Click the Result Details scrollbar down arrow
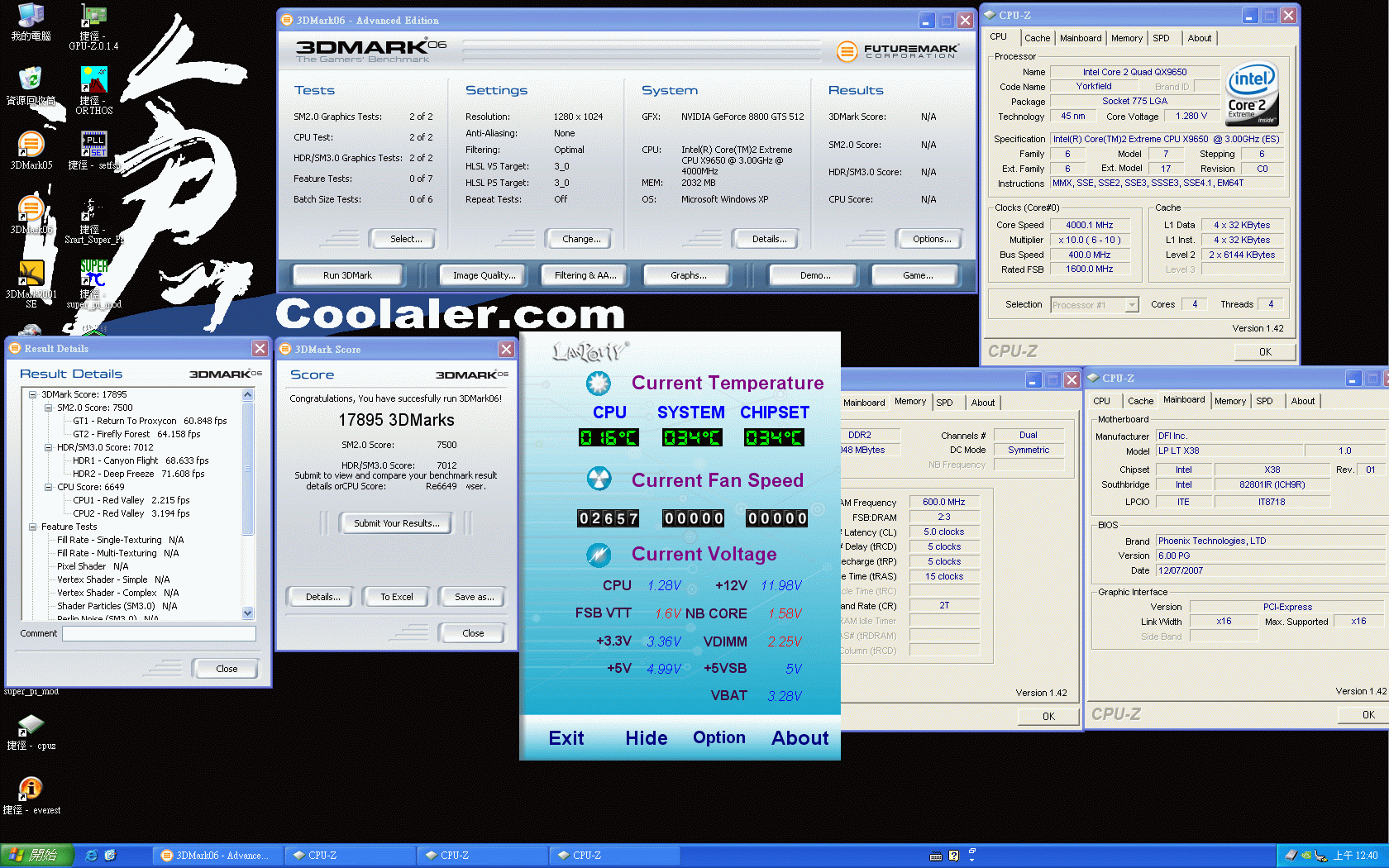 click(x=248, y=613)
